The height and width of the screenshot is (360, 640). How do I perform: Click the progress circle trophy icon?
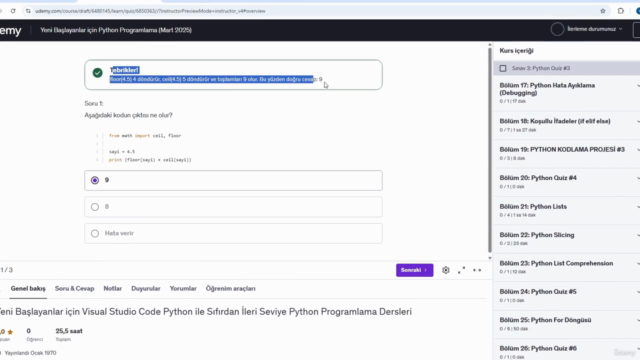pos(557,29)
